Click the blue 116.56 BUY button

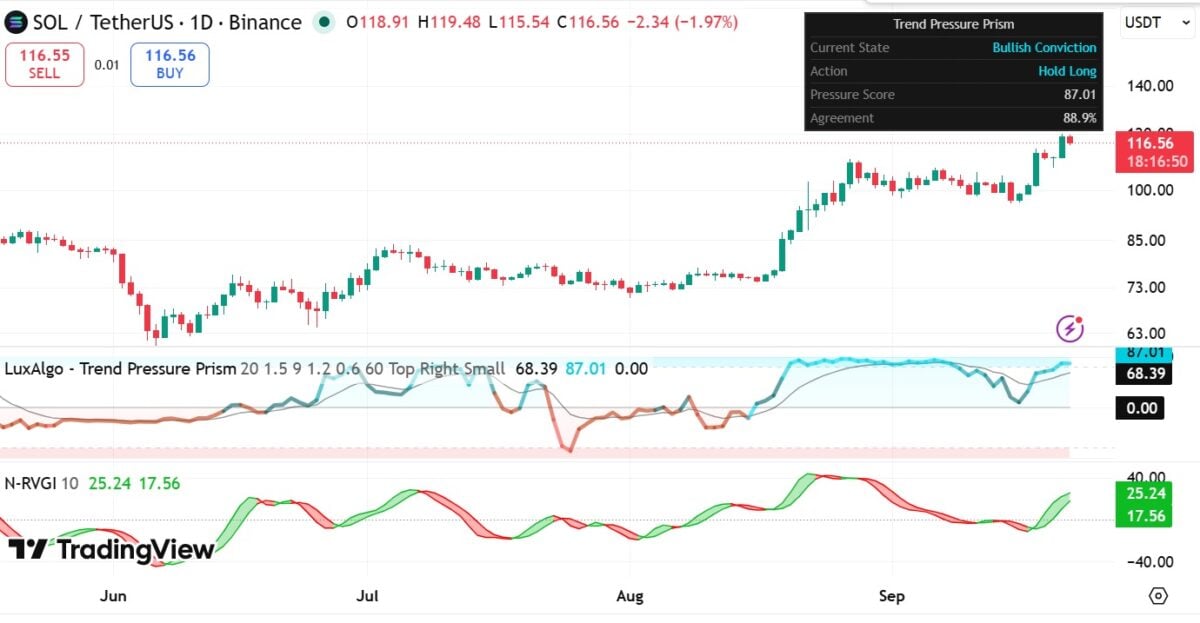170,65
